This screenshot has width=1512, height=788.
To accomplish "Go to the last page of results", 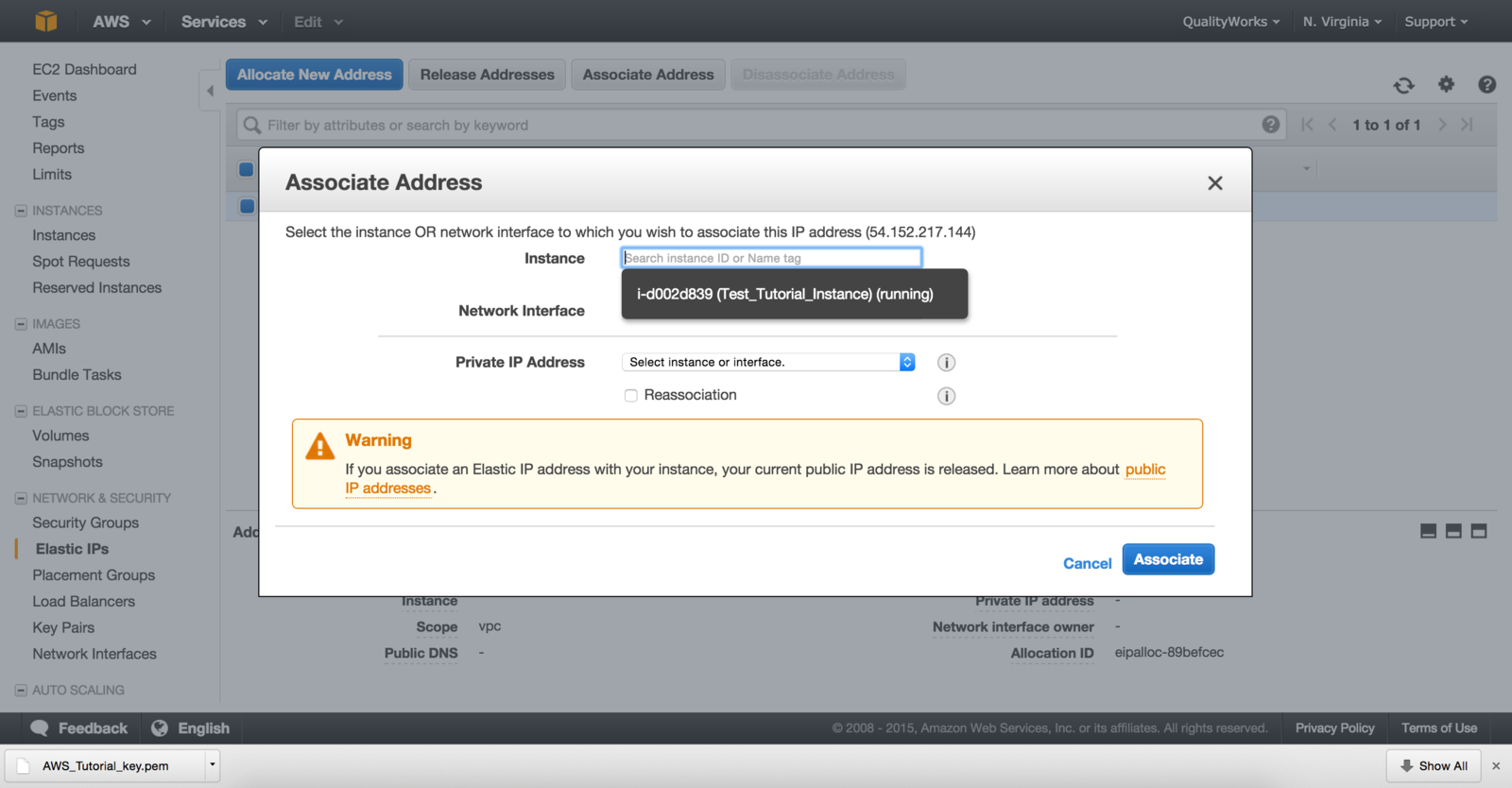I will coord(1467,125).
